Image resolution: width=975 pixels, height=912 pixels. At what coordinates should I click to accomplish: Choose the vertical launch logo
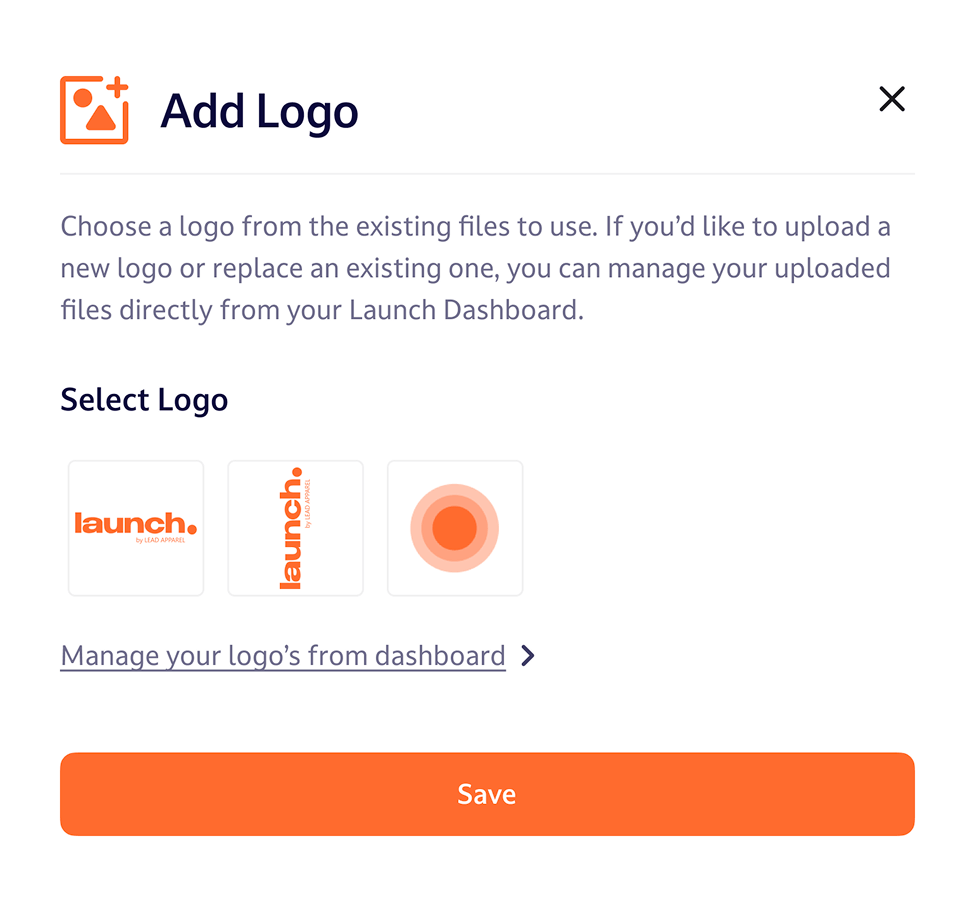pyautogui.click(x=296, y=528)
